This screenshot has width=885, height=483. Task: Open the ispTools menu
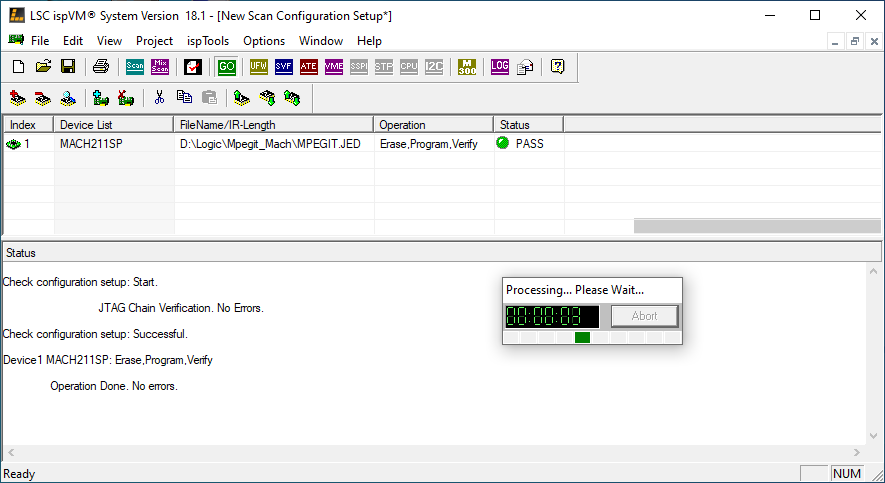point(208,41)
